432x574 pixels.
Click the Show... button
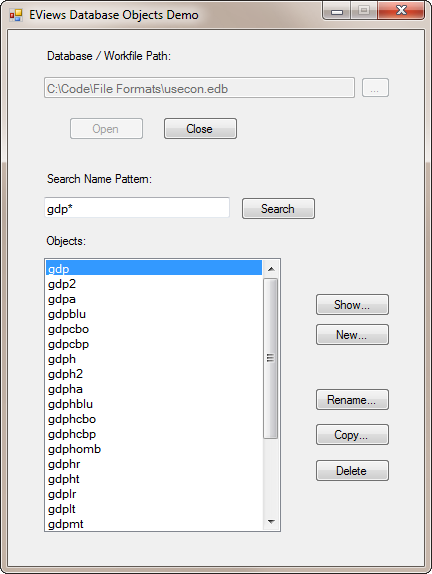(352, 305)
